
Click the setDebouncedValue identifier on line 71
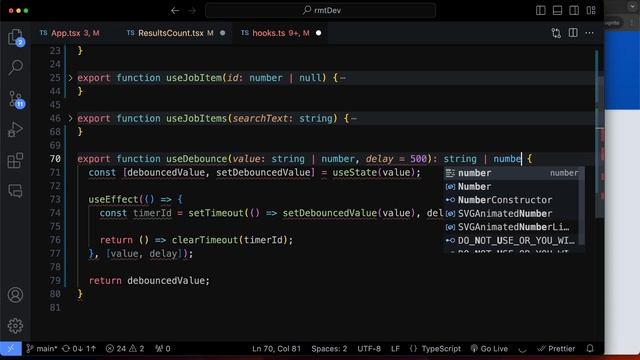263,173
